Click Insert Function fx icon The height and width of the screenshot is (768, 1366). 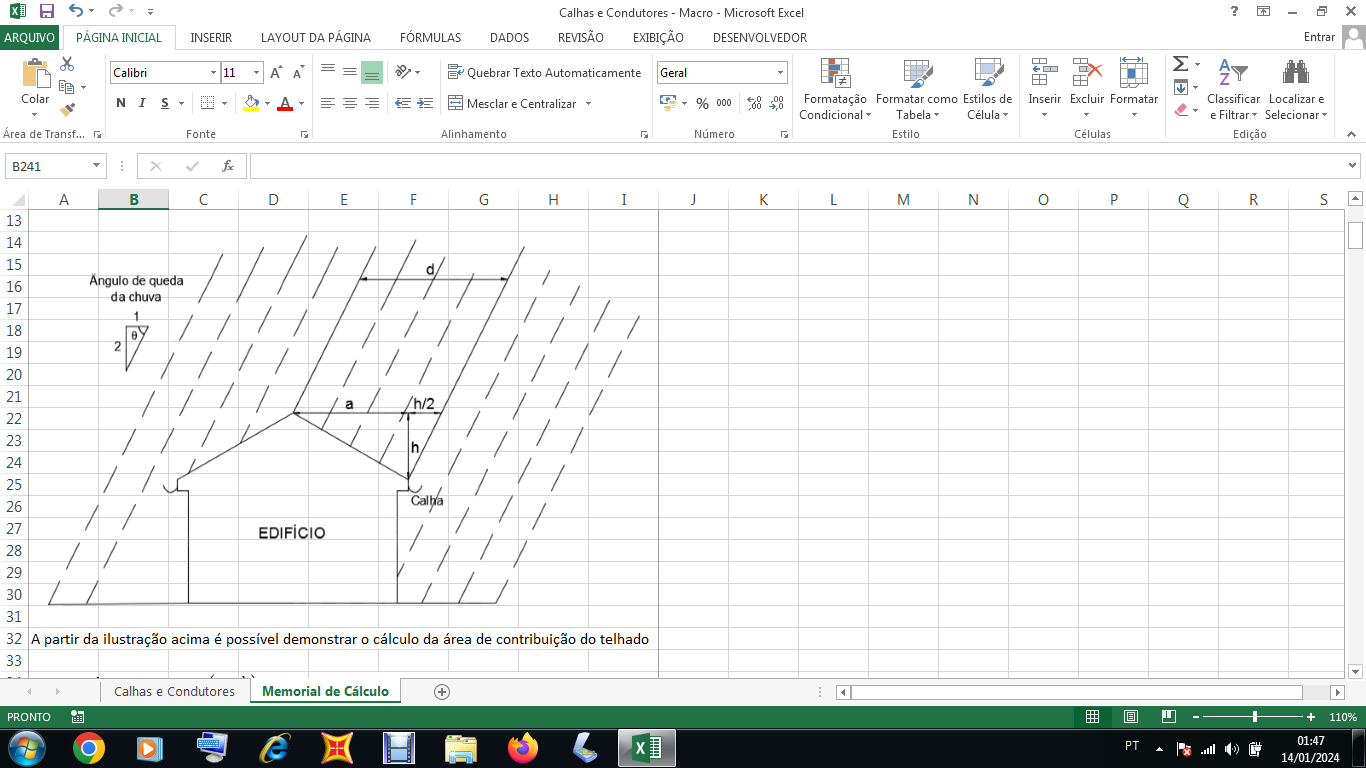click(x=228, y=166)
